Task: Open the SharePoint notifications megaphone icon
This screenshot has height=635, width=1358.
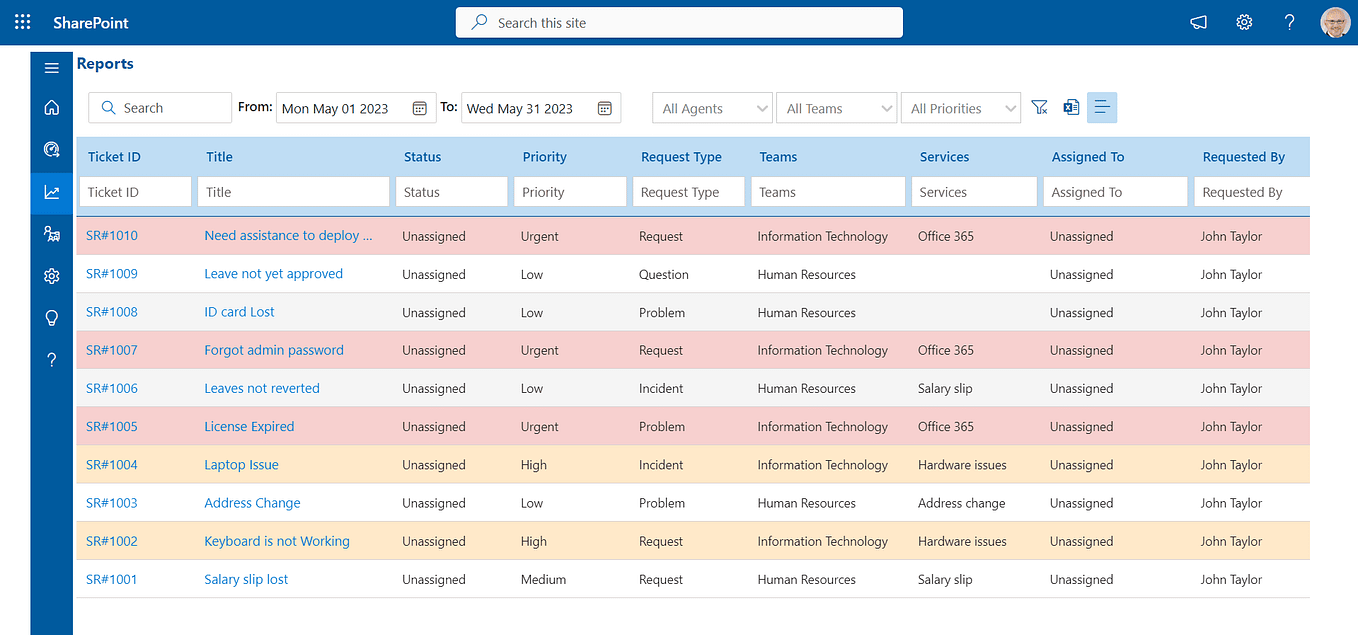Action: (x=1198, y=21)
